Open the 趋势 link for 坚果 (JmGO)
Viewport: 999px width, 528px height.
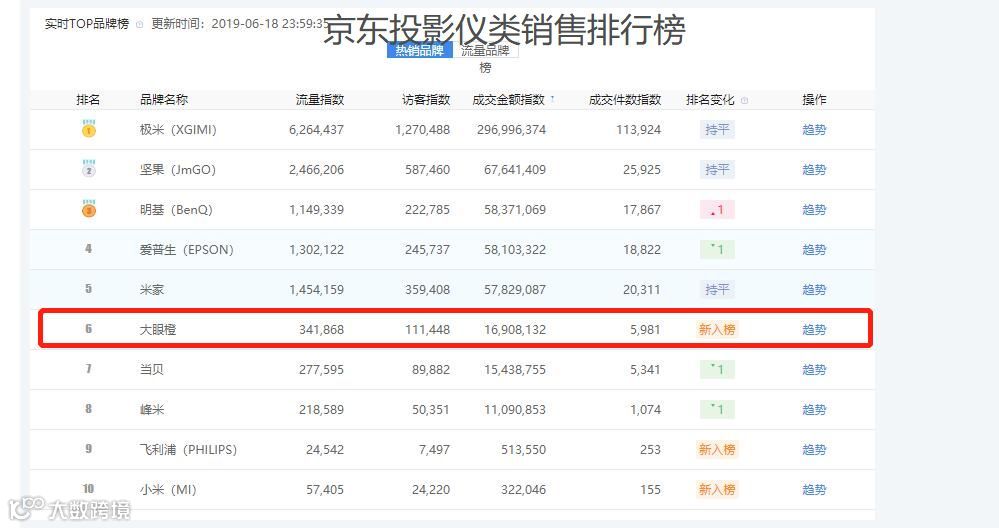click(x=814, y=170)
